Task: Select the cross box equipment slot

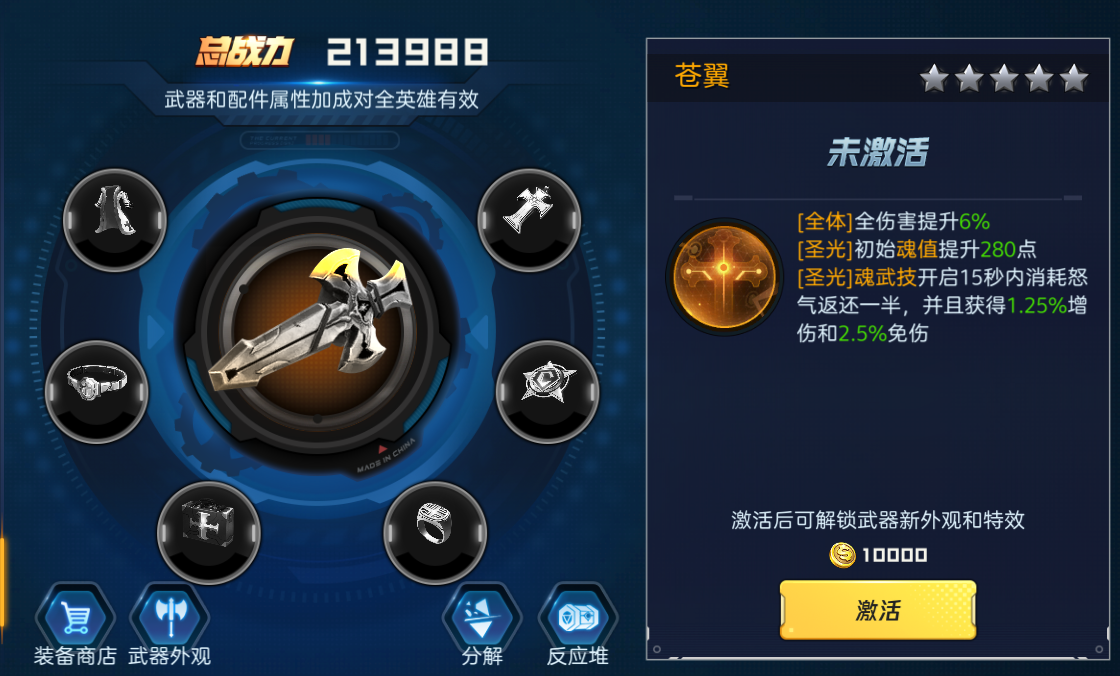Action: point(209,532)
